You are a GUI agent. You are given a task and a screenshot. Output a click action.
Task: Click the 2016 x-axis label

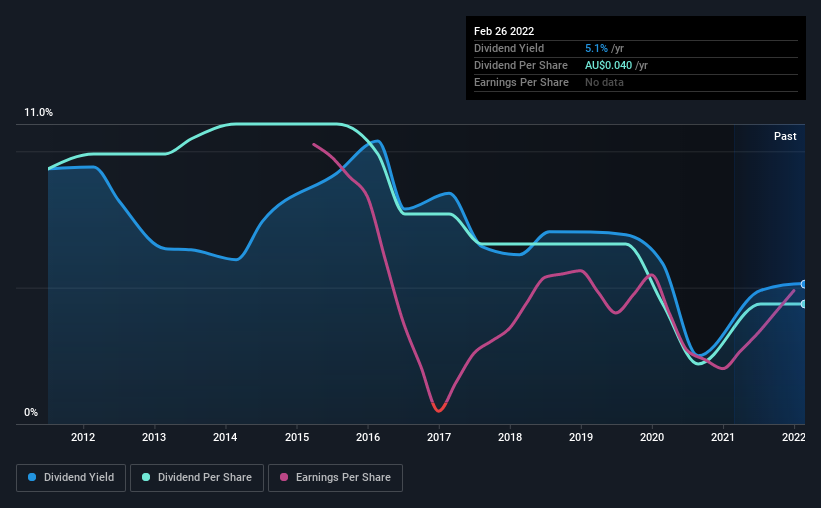(368, 437)
